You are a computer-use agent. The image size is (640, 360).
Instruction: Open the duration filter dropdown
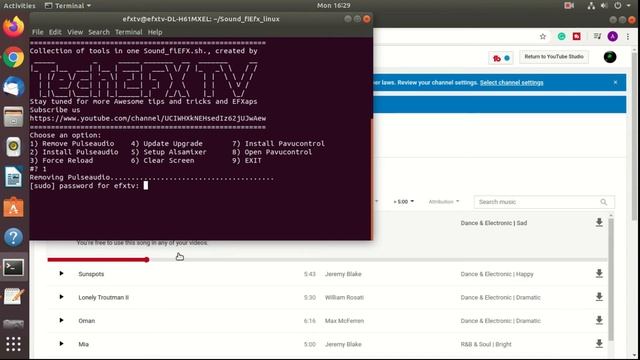pos(403,202)
